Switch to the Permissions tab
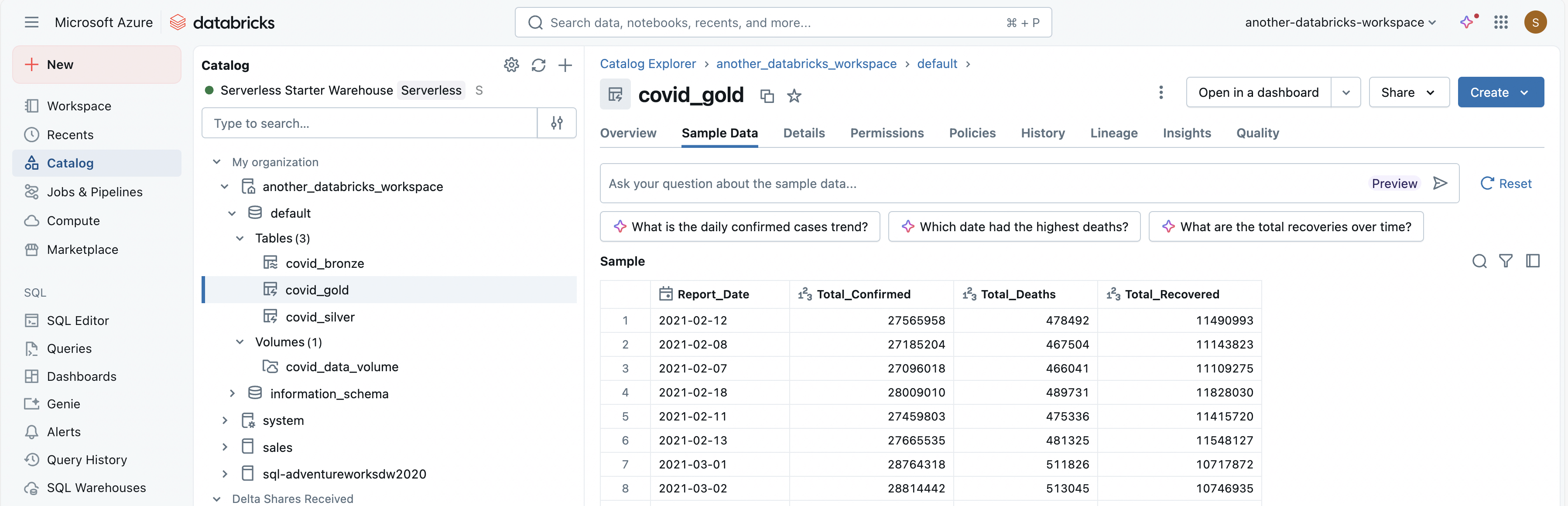Image resolution: width=1568 pixels, height=506 pixels. point(887,133)
